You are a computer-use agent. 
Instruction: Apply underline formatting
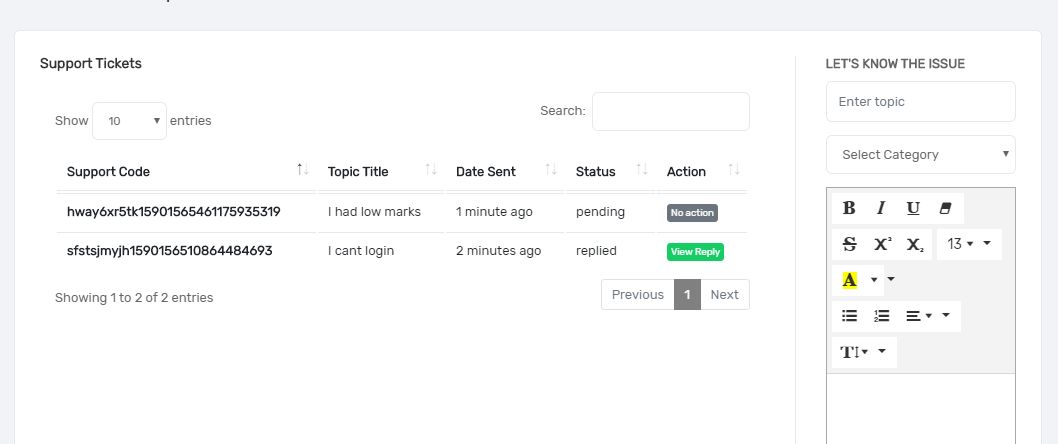tap(913, 208)
